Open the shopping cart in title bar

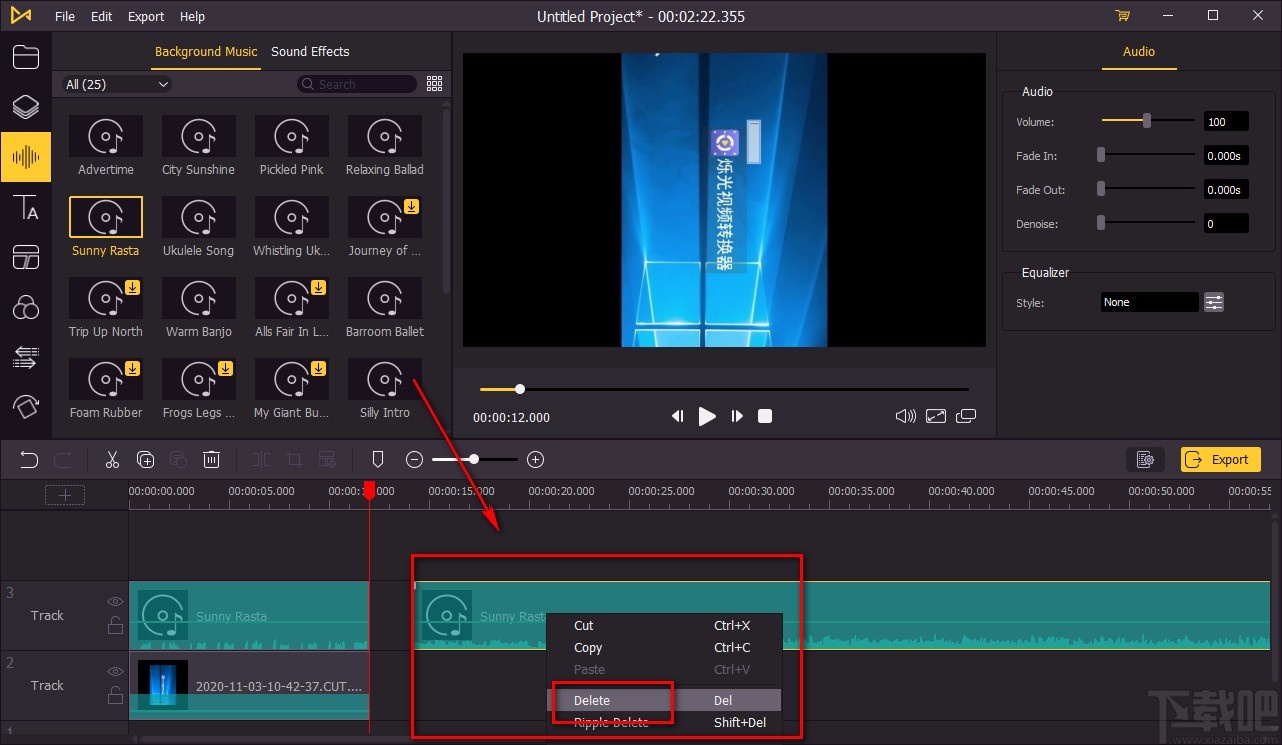[x=1122, y=16]
